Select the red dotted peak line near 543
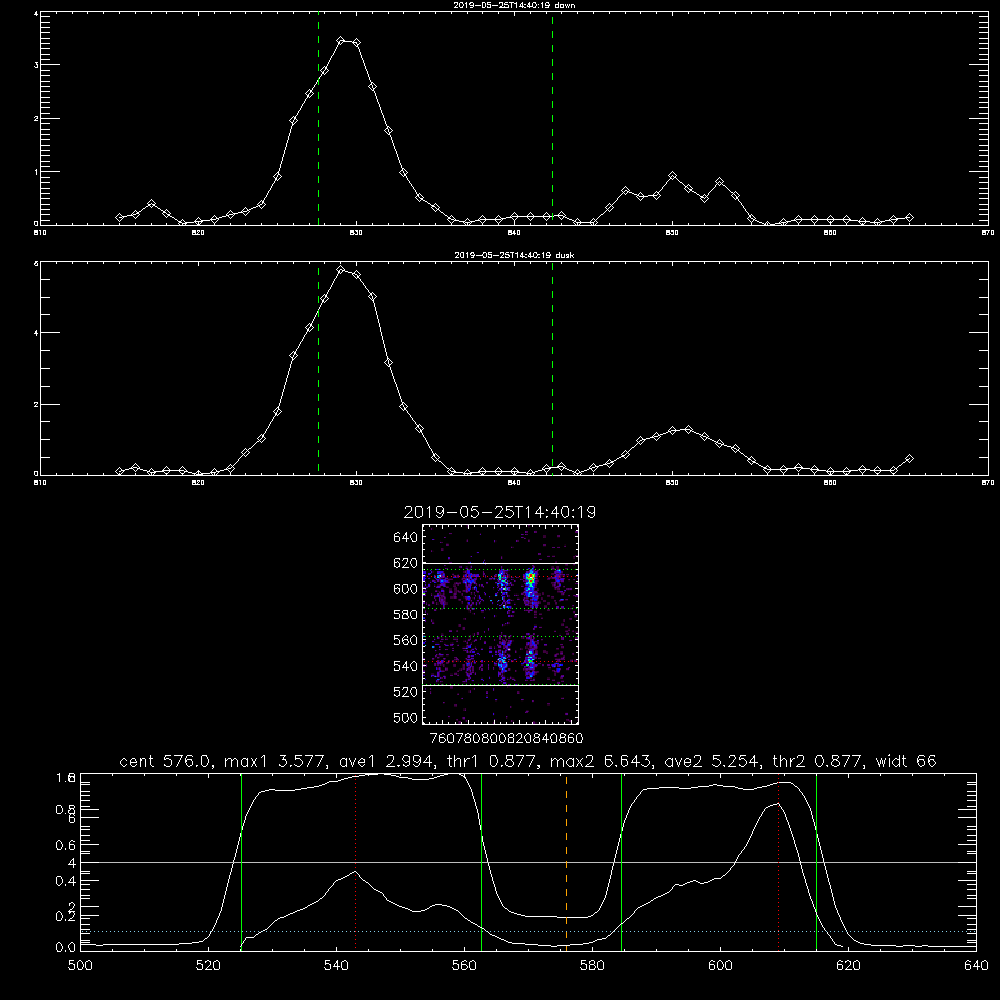 355,862
